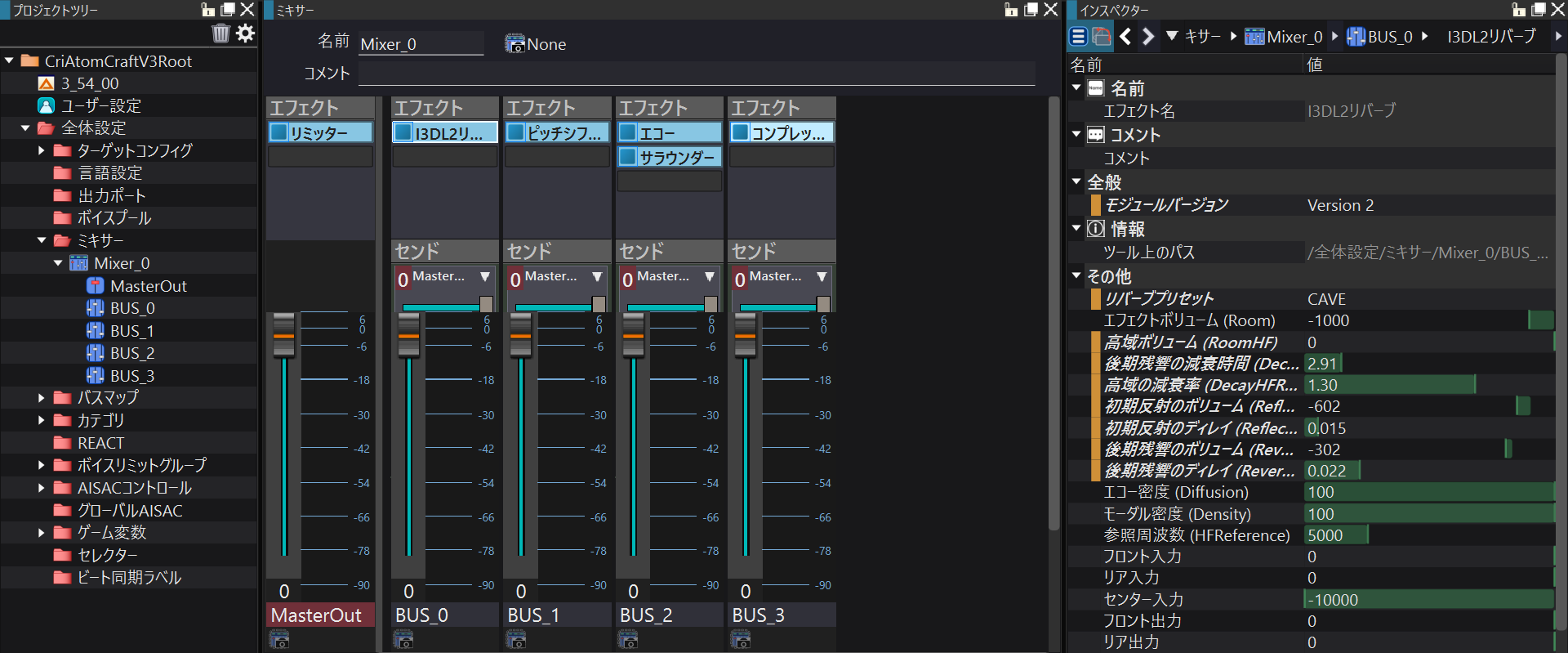Click the BUS_3 volume fader handle
The height and width of the screenshot is (653, 1568).
coord(745,335)
